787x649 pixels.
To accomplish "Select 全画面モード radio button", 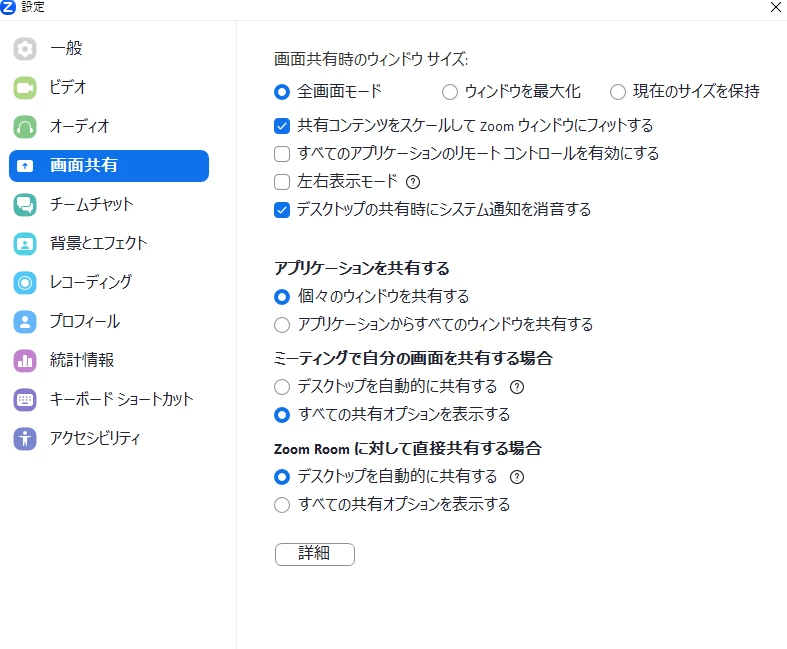I will coord(282,92).
